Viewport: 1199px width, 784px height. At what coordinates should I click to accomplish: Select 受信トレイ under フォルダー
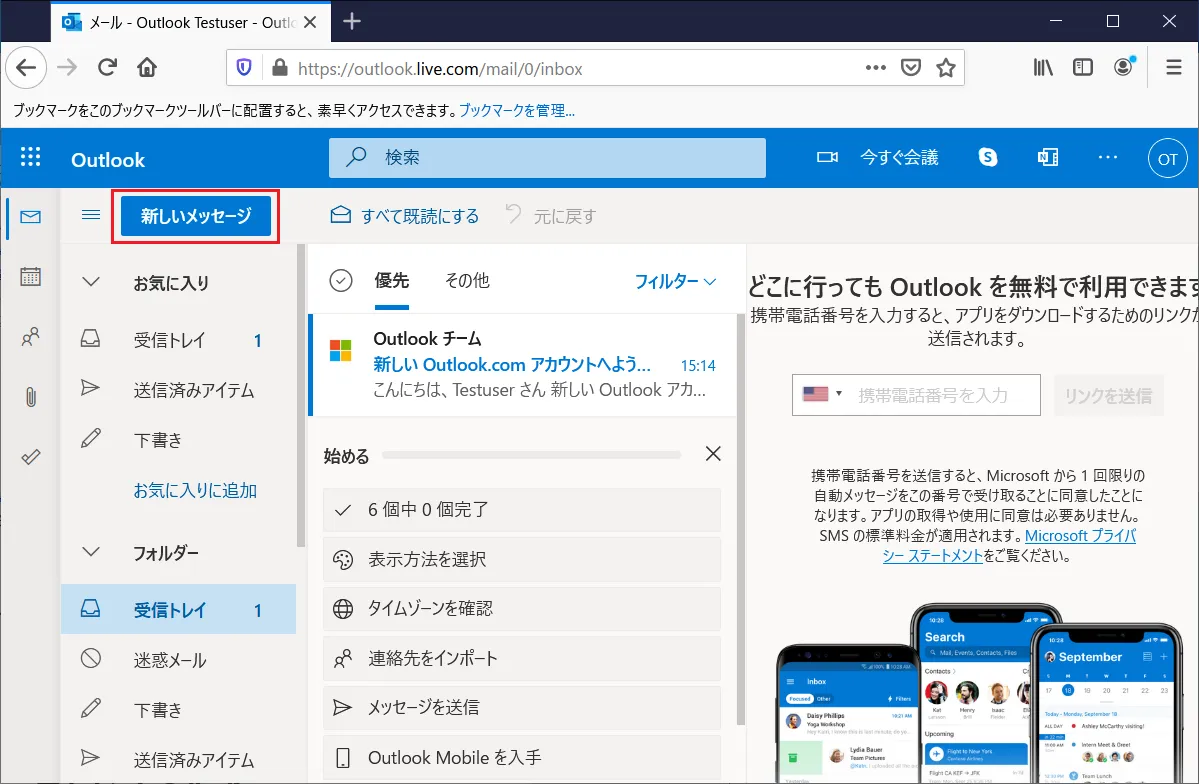click(x=178, y=610)
